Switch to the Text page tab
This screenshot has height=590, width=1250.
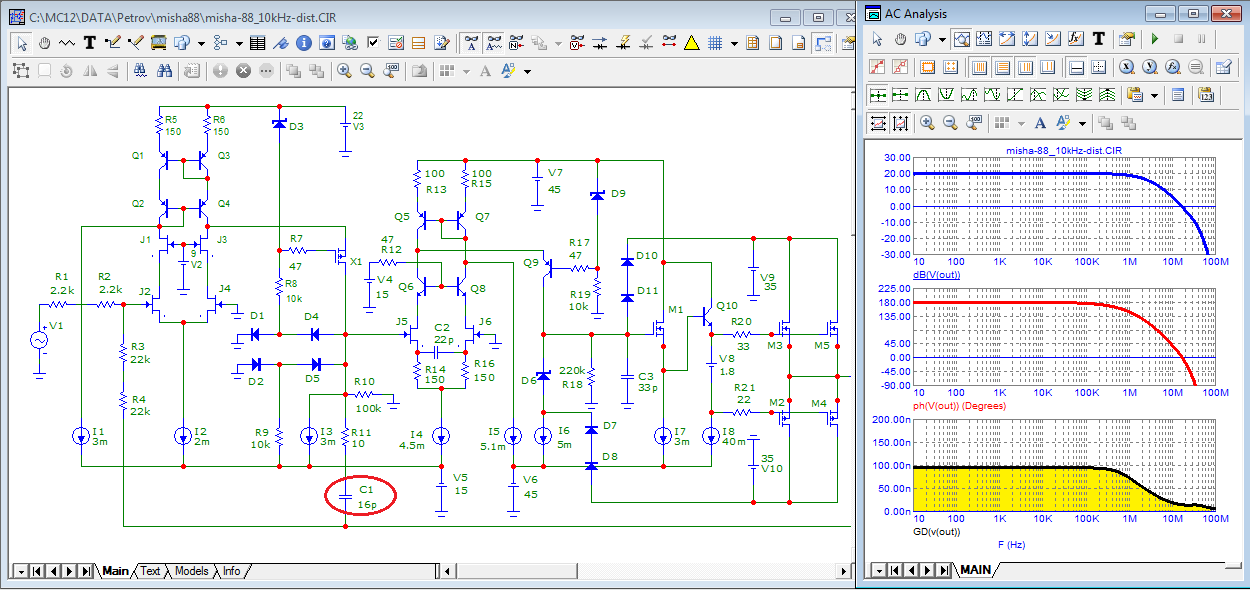(150, 571)
